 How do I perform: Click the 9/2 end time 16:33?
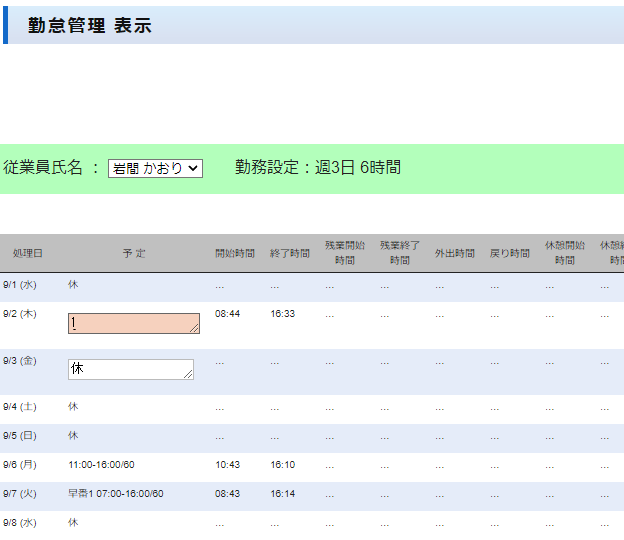pos(282,314)
